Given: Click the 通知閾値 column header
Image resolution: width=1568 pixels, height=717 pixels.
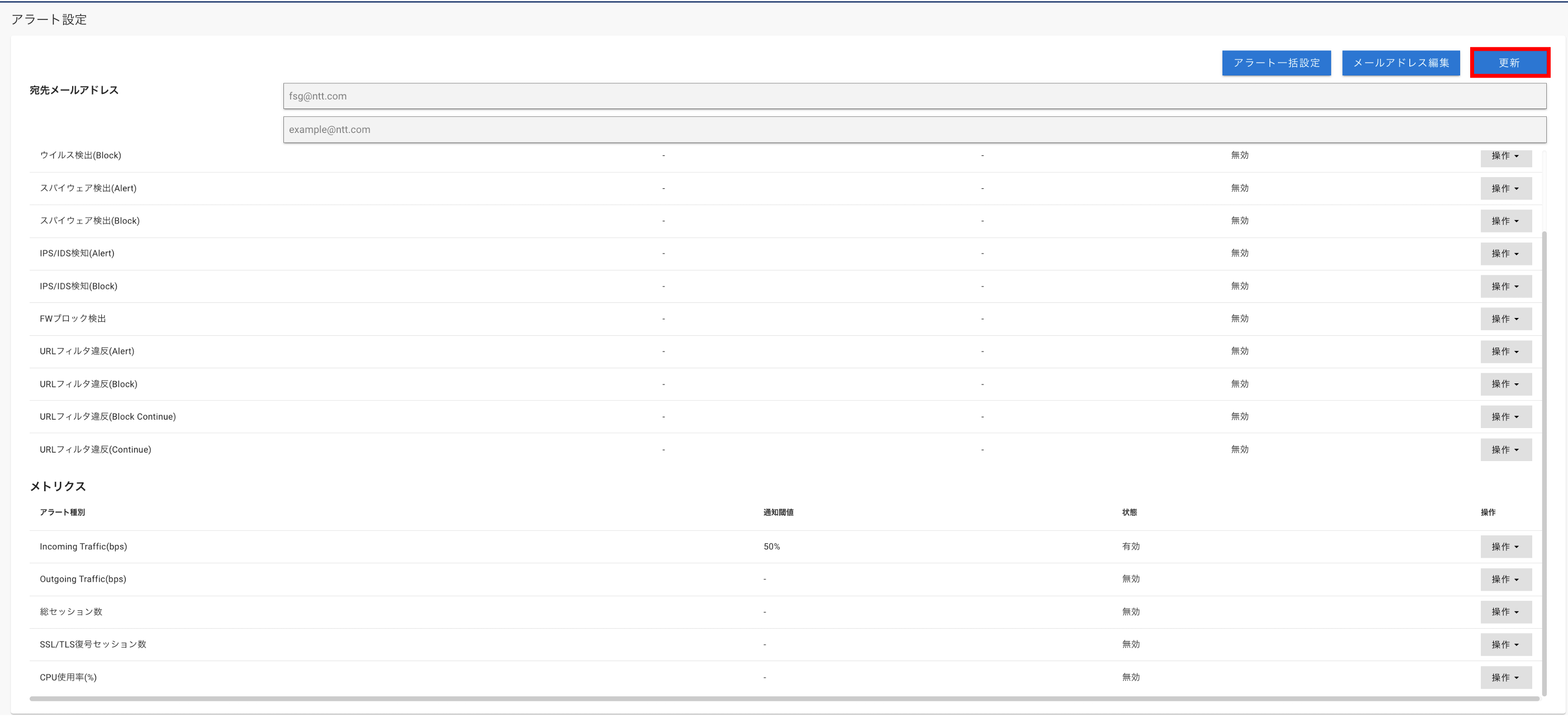Looking at the screenshot, I should tap(778, 512).
